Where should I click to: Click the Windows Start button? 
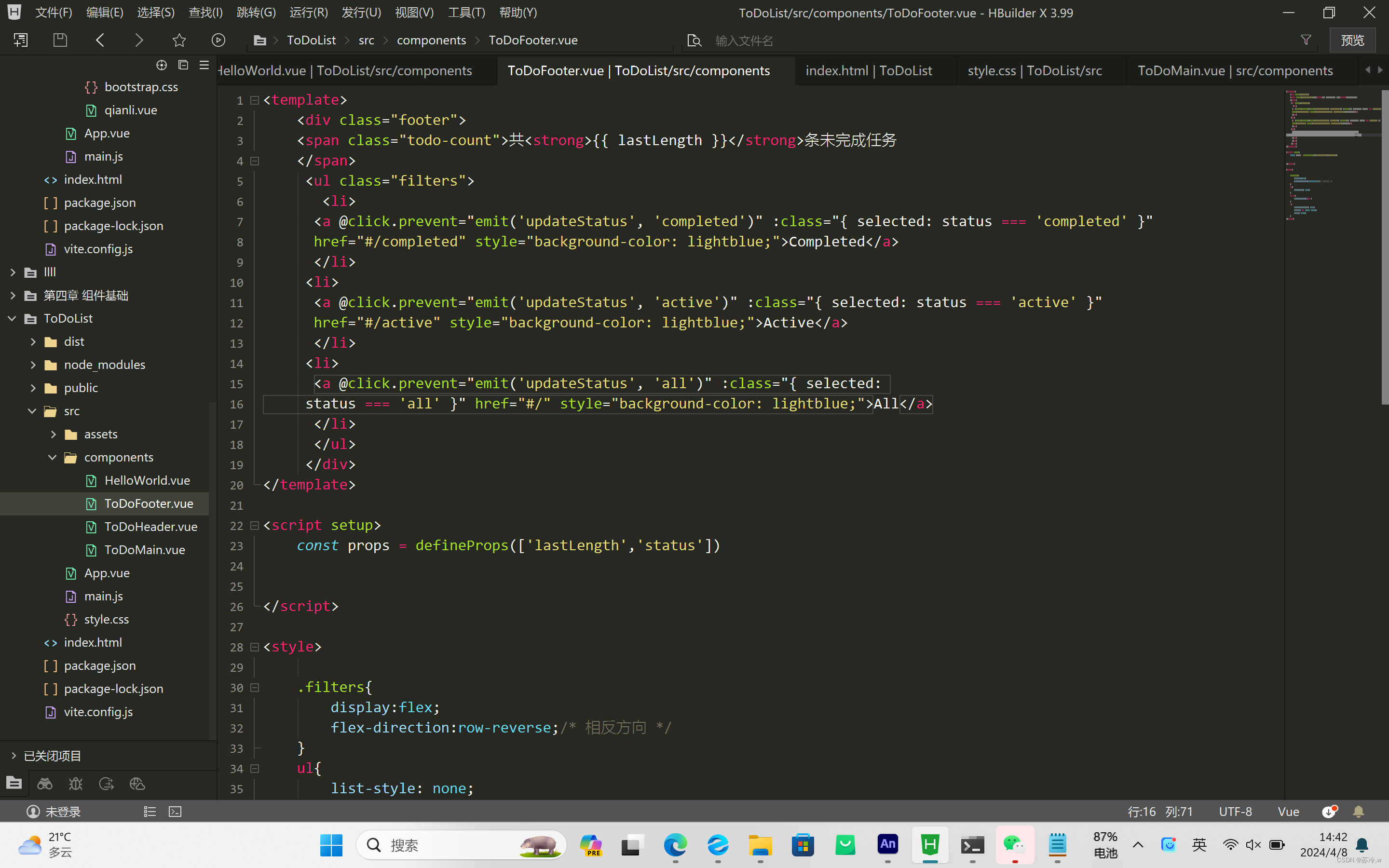click(x=331, y=845)
